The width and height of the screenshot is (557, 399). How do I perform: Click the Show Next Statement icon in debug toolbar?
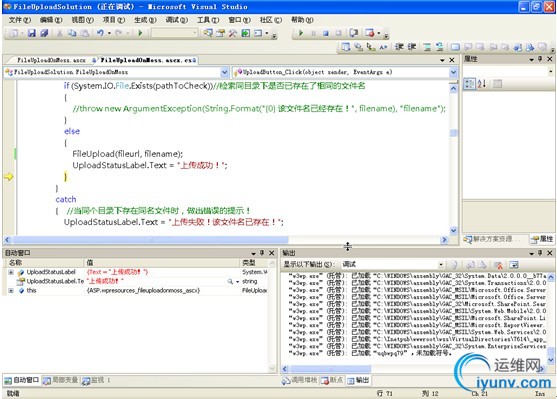[x=353, y=33]
